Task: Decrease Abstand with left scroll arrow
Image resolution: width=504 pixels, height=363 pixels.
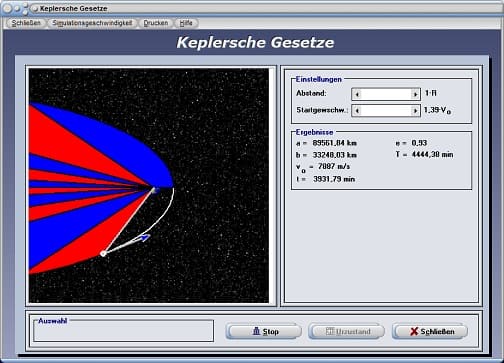Action: click(x=357, y=94)
